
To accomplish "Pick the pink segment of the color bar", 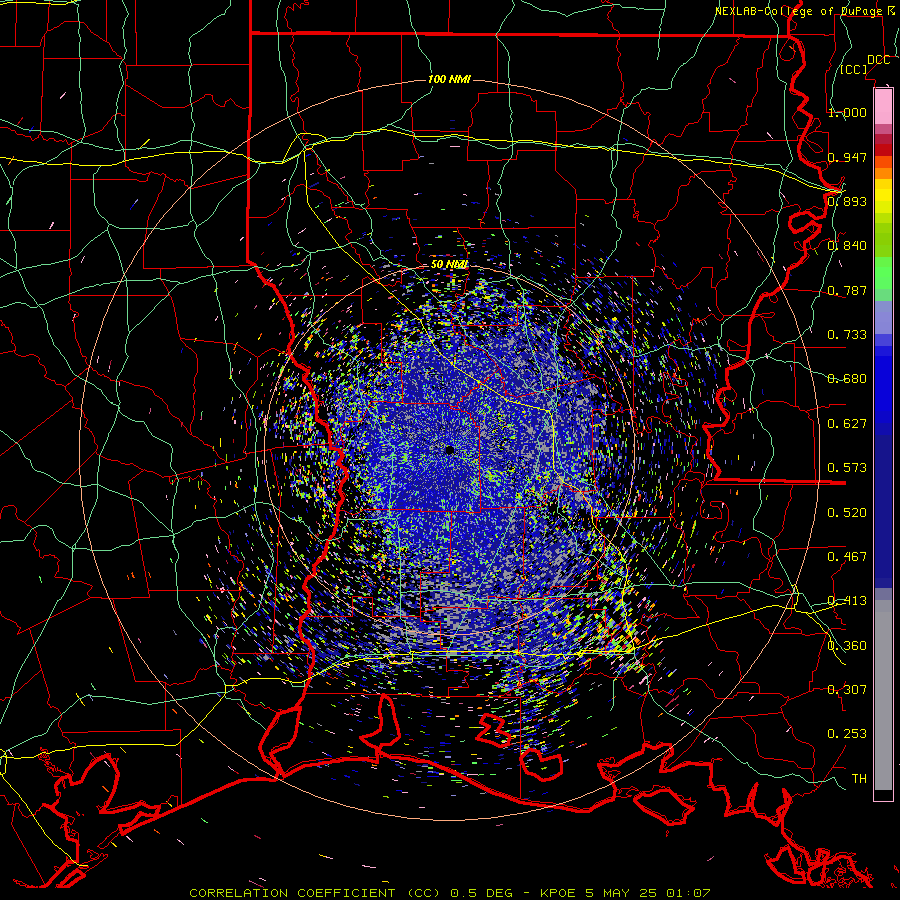I will [883, 106].
